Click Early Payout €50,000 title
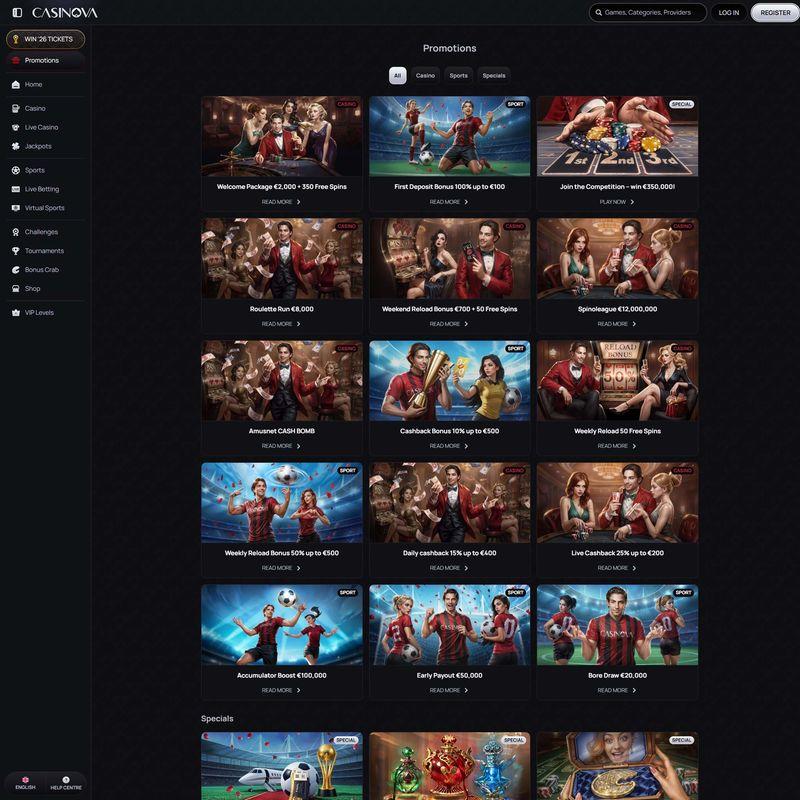Image resolution: width=800 pixels, height=800 pixels. [x=449, y=676]
